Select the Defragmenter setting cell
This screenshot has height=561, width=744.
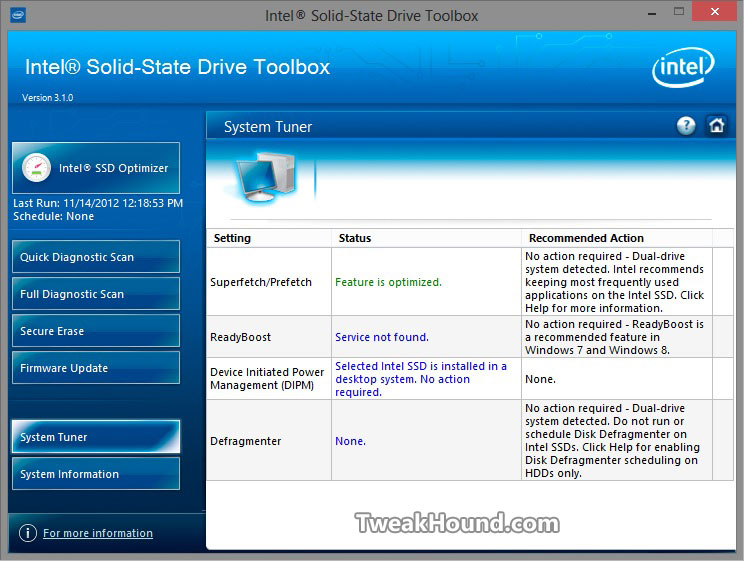tap(269, 440)
